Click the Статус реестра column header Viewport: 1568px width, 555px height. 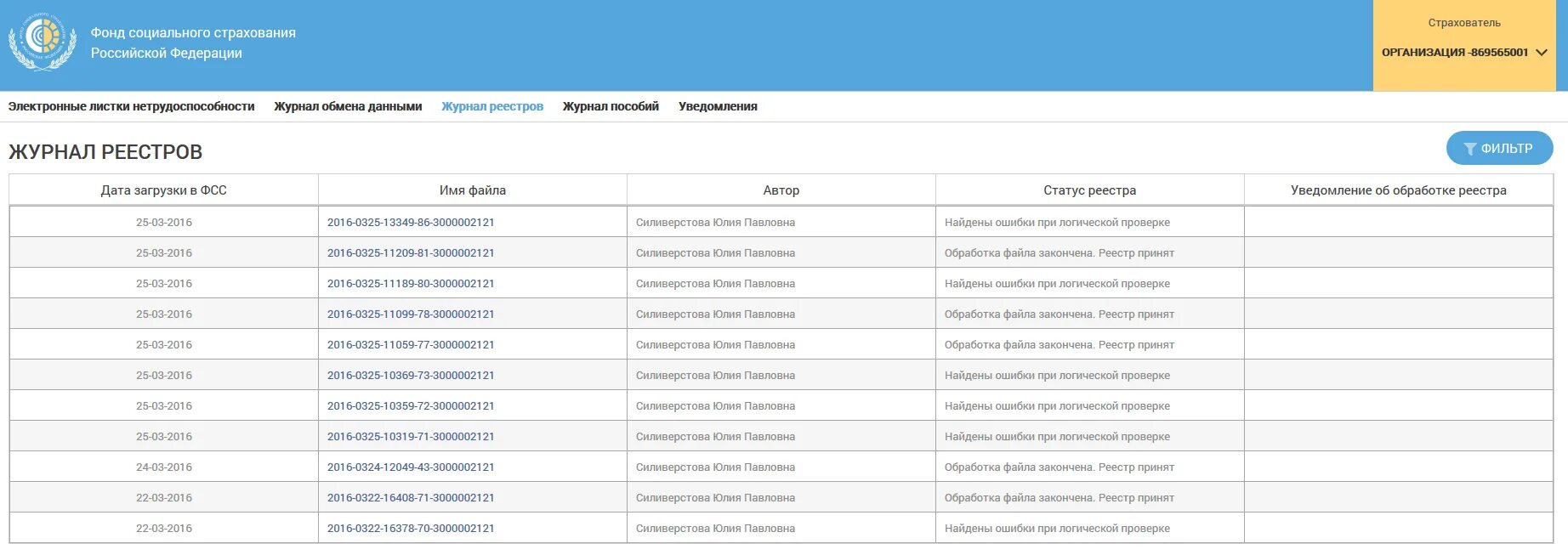tap(1090, 190)
